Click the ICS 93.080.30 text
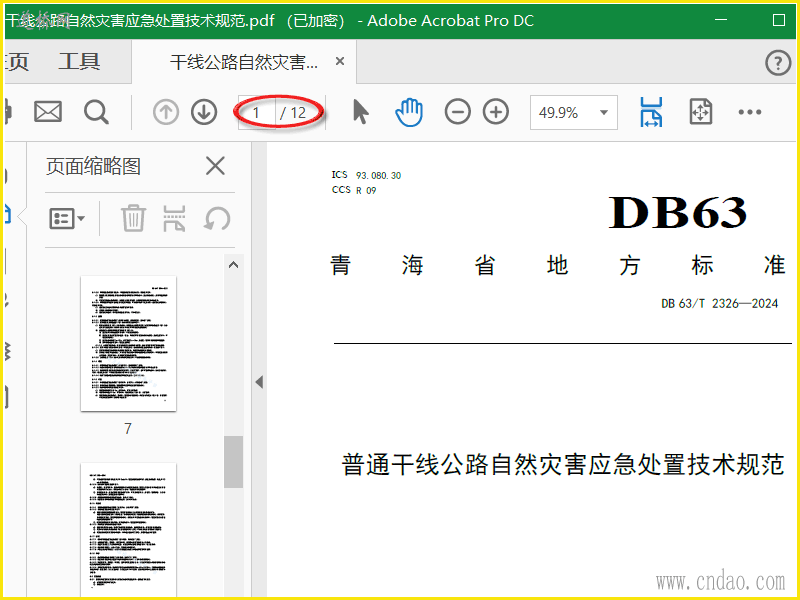The width and height of the screenshot is (800, 600). coord(366,175)
